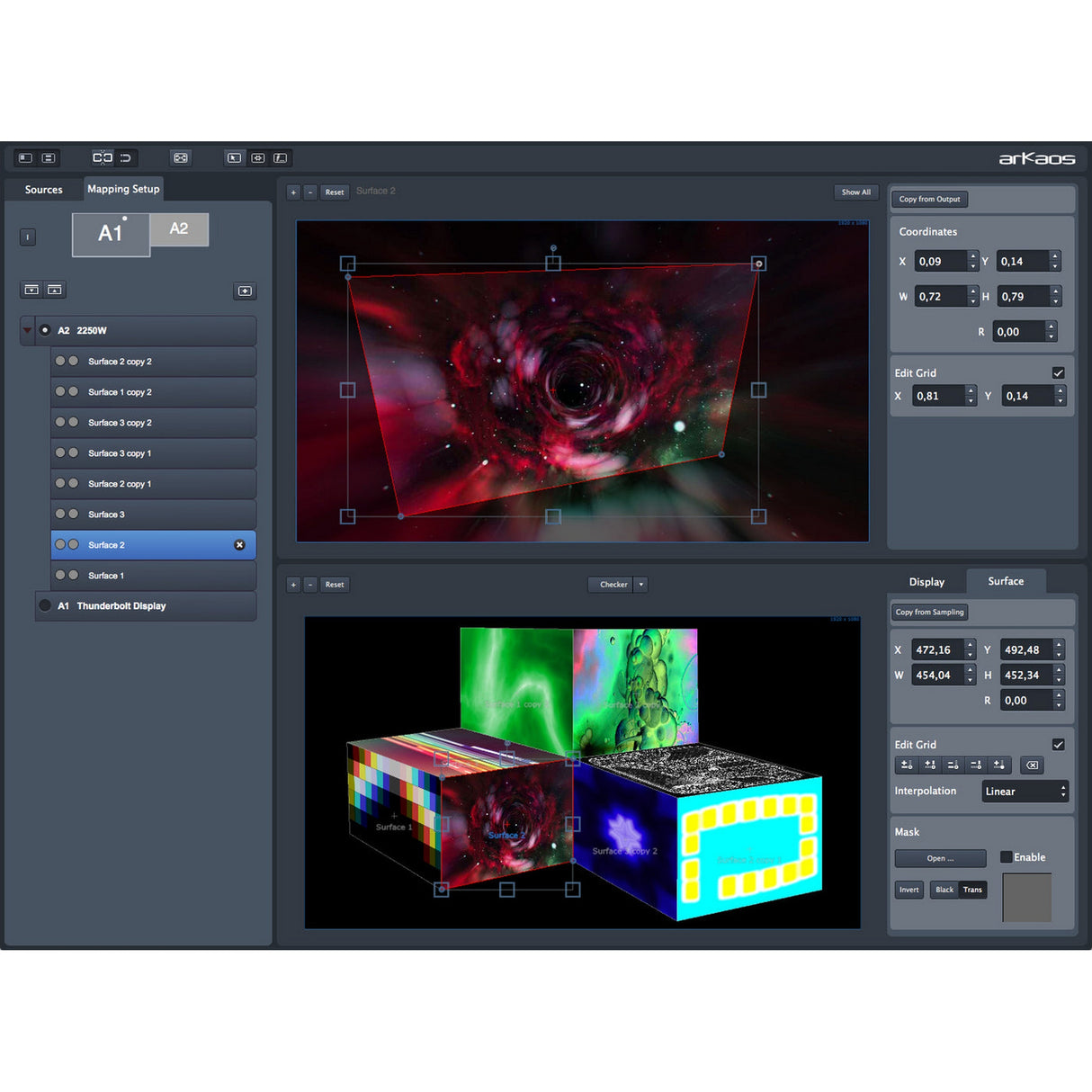Uncheck Edit Grid in the Surface panel
Image resolution: width=1092 pixels, height=1092 pixels.
[x=1058, y=745]
